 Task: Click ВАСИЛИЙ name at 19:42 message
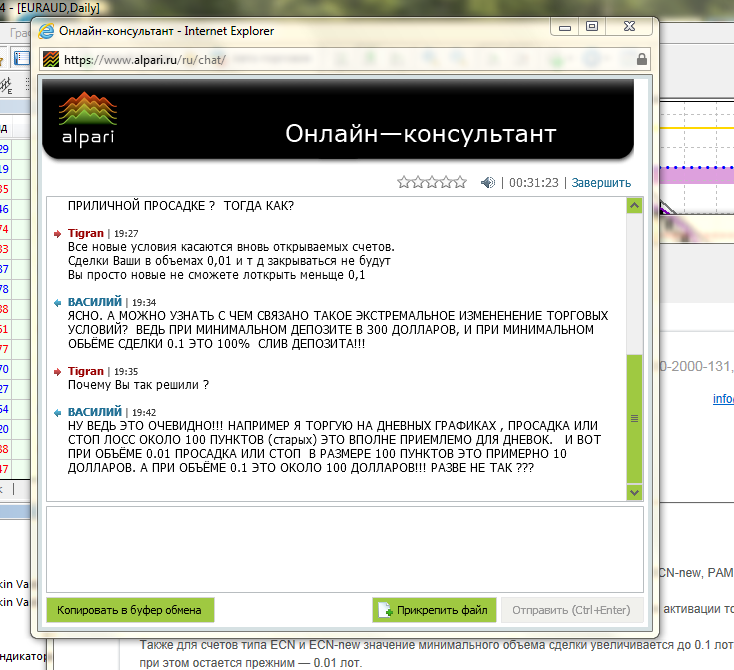click(x=95, y=412)
